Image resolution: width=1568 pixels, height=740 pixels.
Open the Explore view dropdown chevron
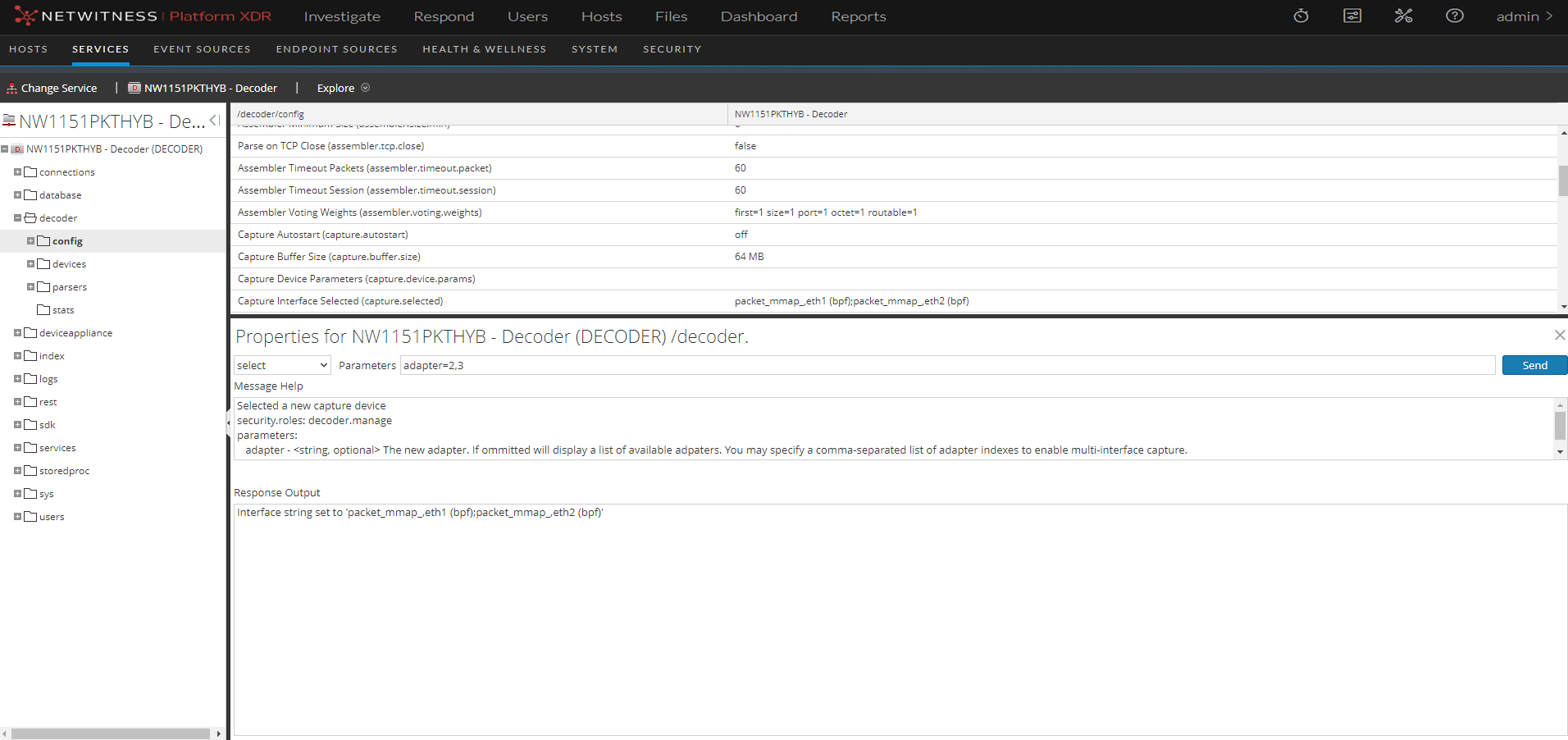point(366,88)
